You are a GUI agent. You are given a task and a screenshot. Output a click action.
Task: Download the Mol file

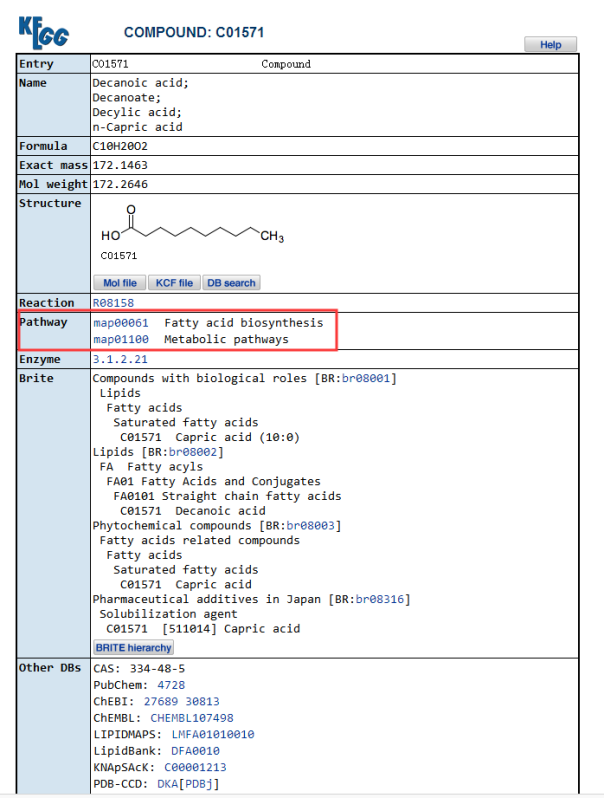click(x=120, y=283)
